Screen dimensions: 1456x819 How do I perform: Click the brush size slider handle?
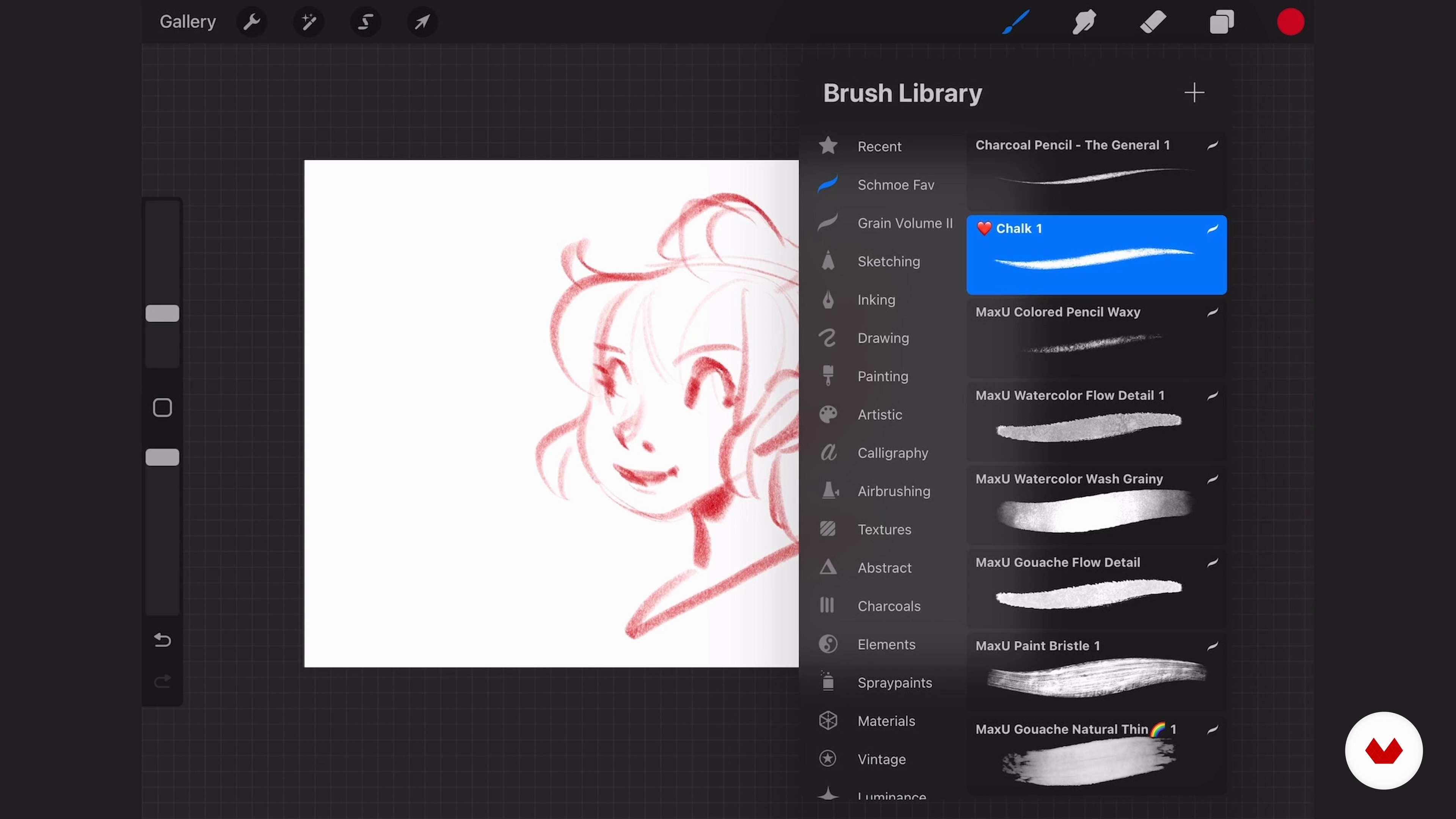pyautogui.click(x=162, y=314)
